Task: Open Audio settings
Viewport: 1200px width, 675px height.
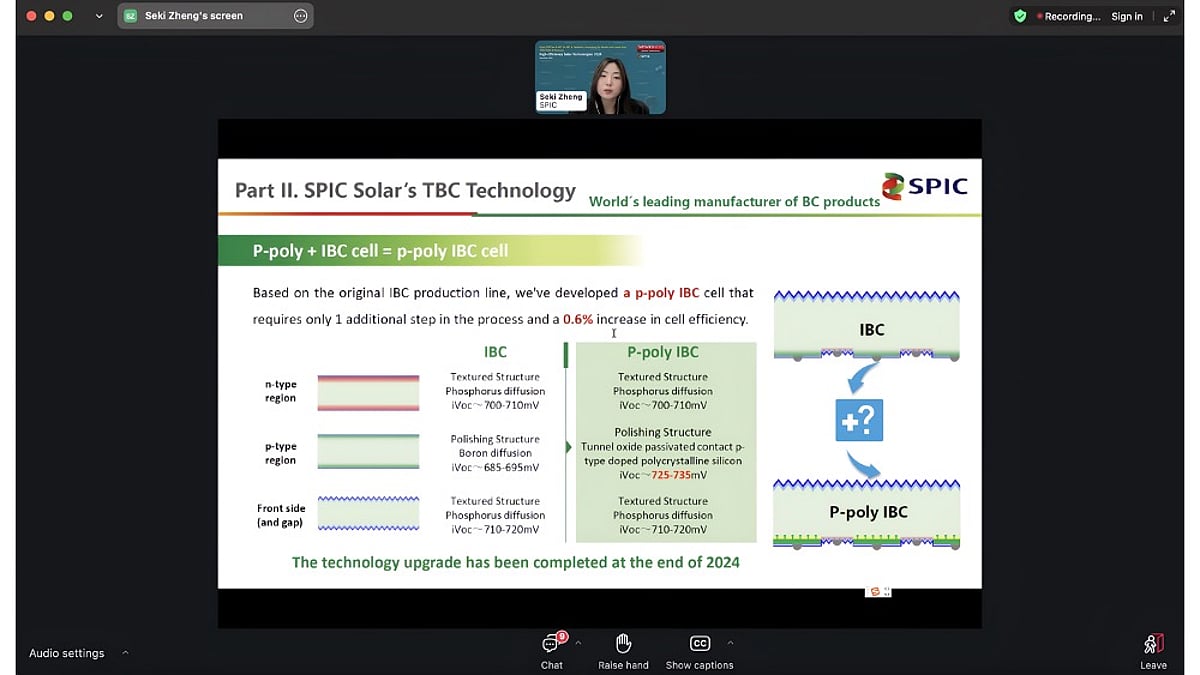Action: (x=66, y=653)
